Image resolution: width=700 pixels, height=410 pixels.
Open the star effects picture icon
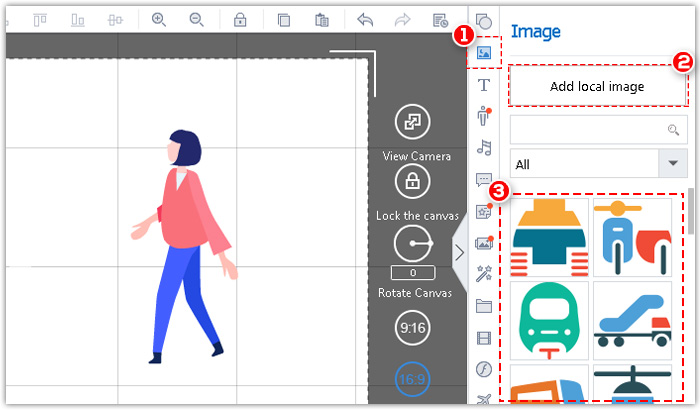click(483, 211)
